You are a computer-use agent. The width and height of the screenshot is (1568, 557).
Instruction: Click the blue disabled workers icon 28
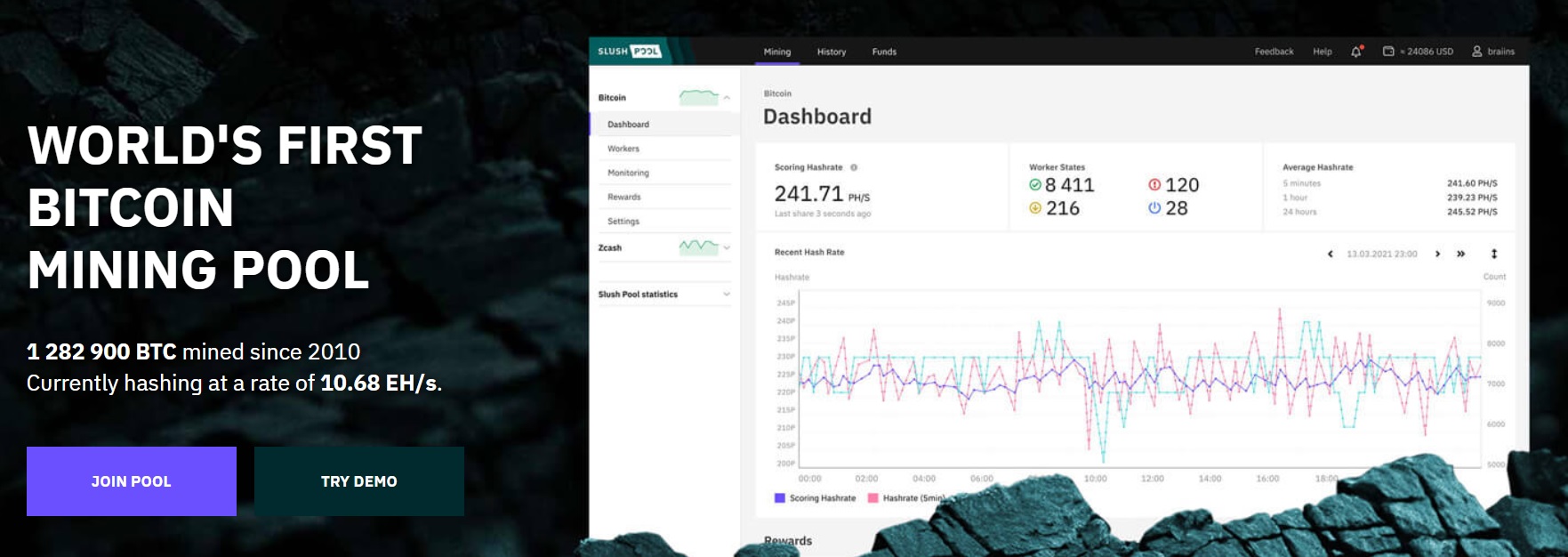[x=1154, y=208]
